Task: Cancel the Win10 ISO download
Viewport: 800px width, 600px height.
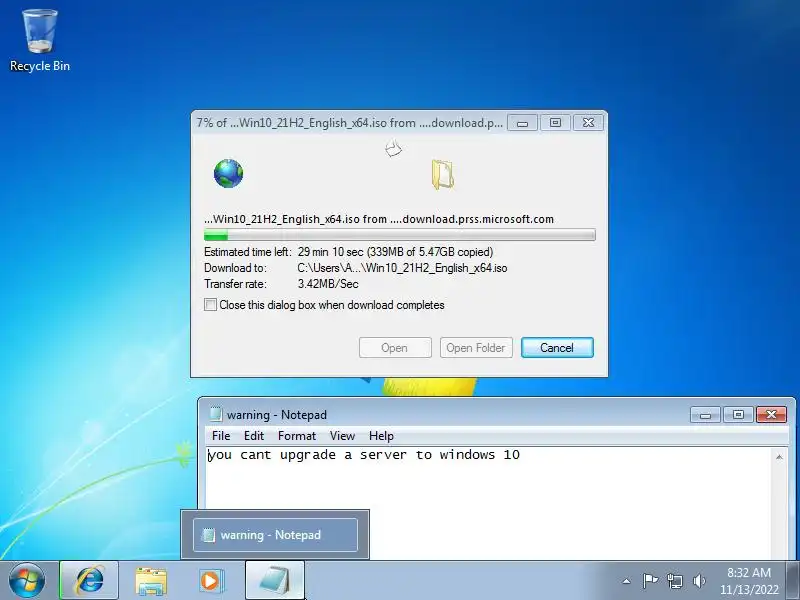Action: (557, 347)
